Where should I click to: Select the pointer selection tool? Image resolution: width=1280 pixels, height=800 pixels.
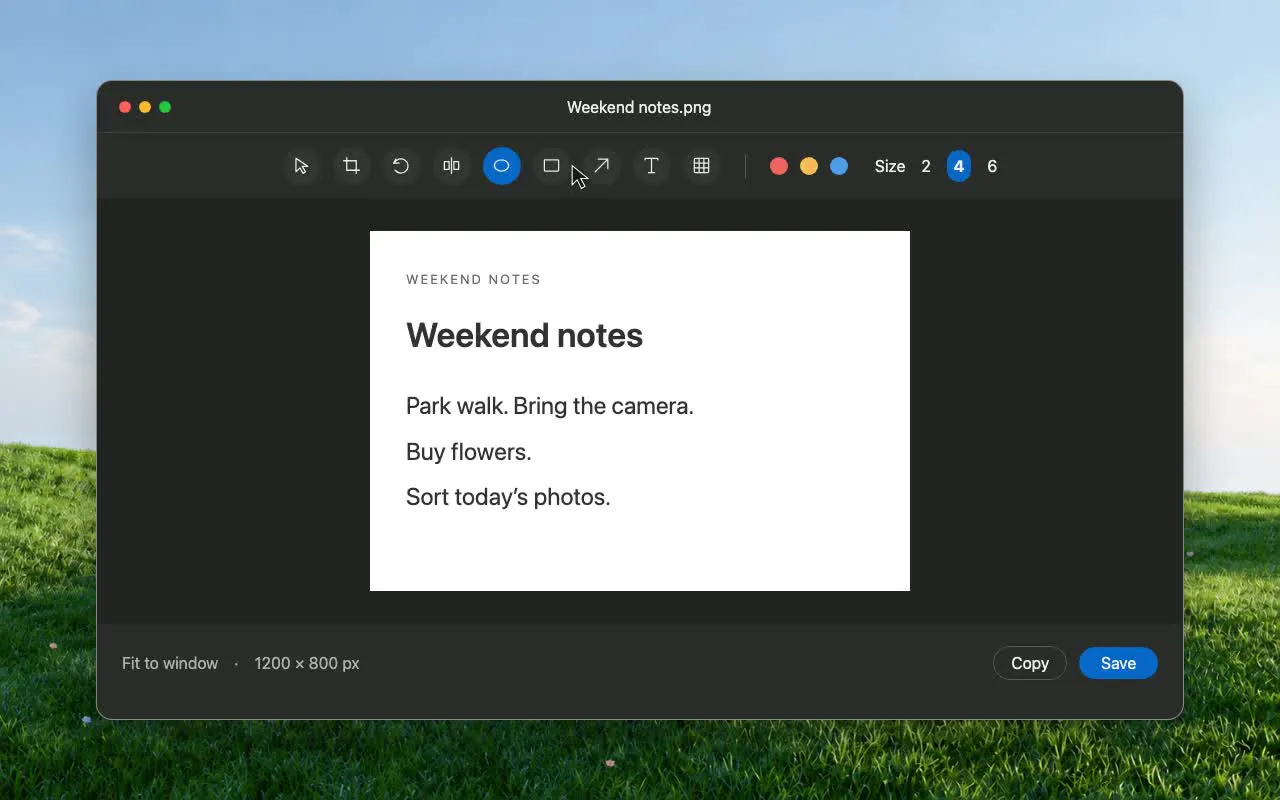pyautogui.click(x=301, y=166)
